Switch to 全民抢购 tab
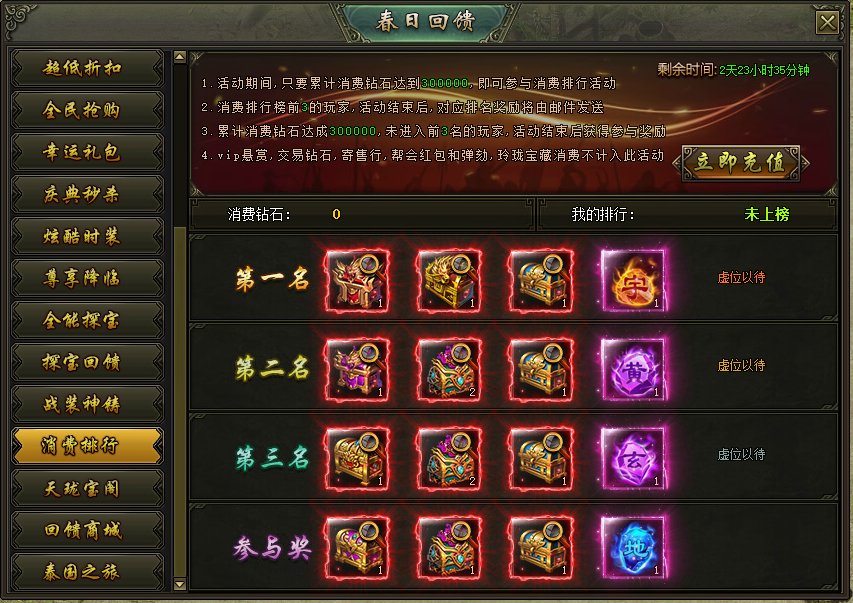The image size is (853, 603). coord(87,110)
